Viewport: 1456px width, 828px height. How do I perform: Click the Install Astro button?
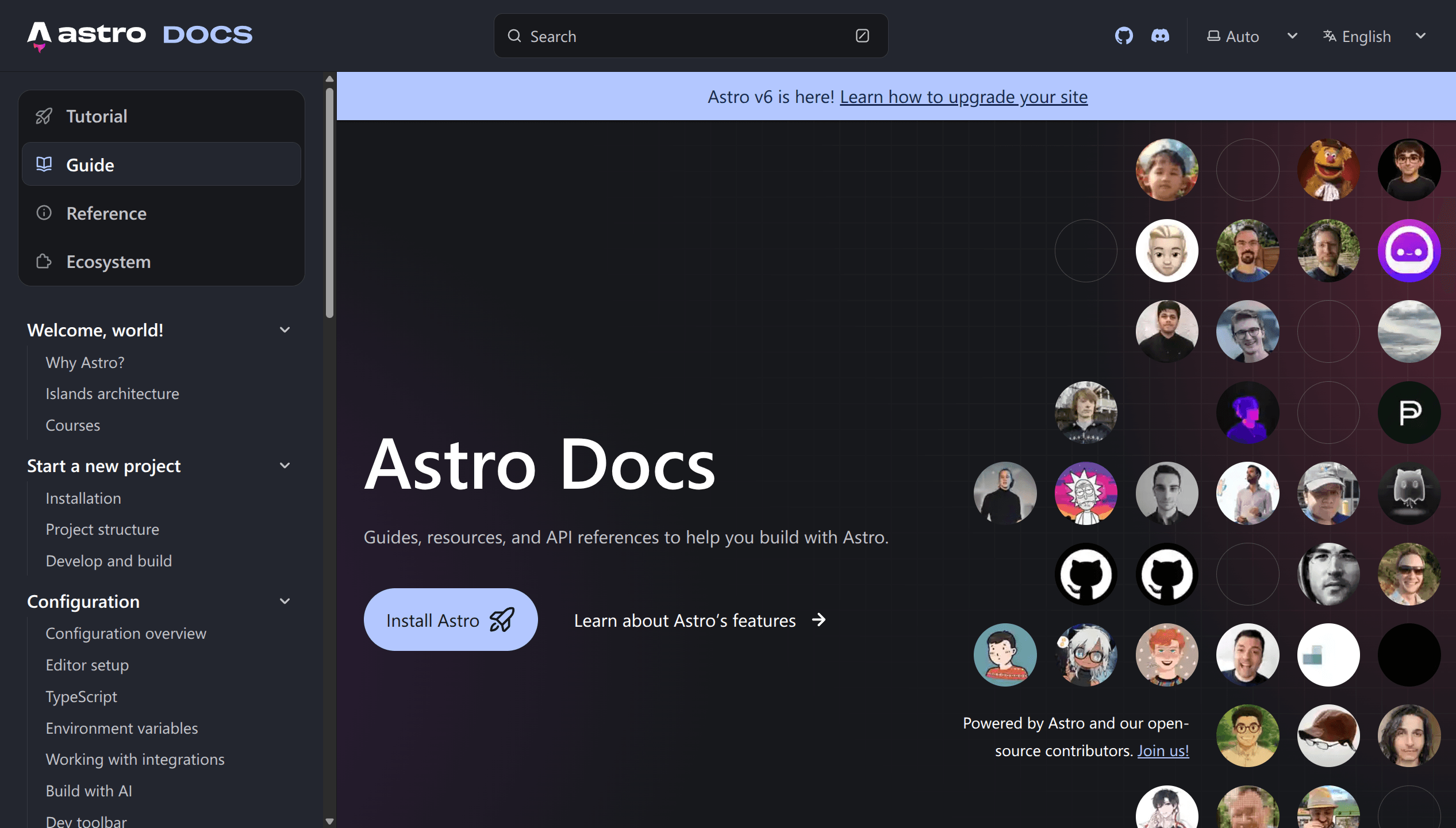coord(451,620)
